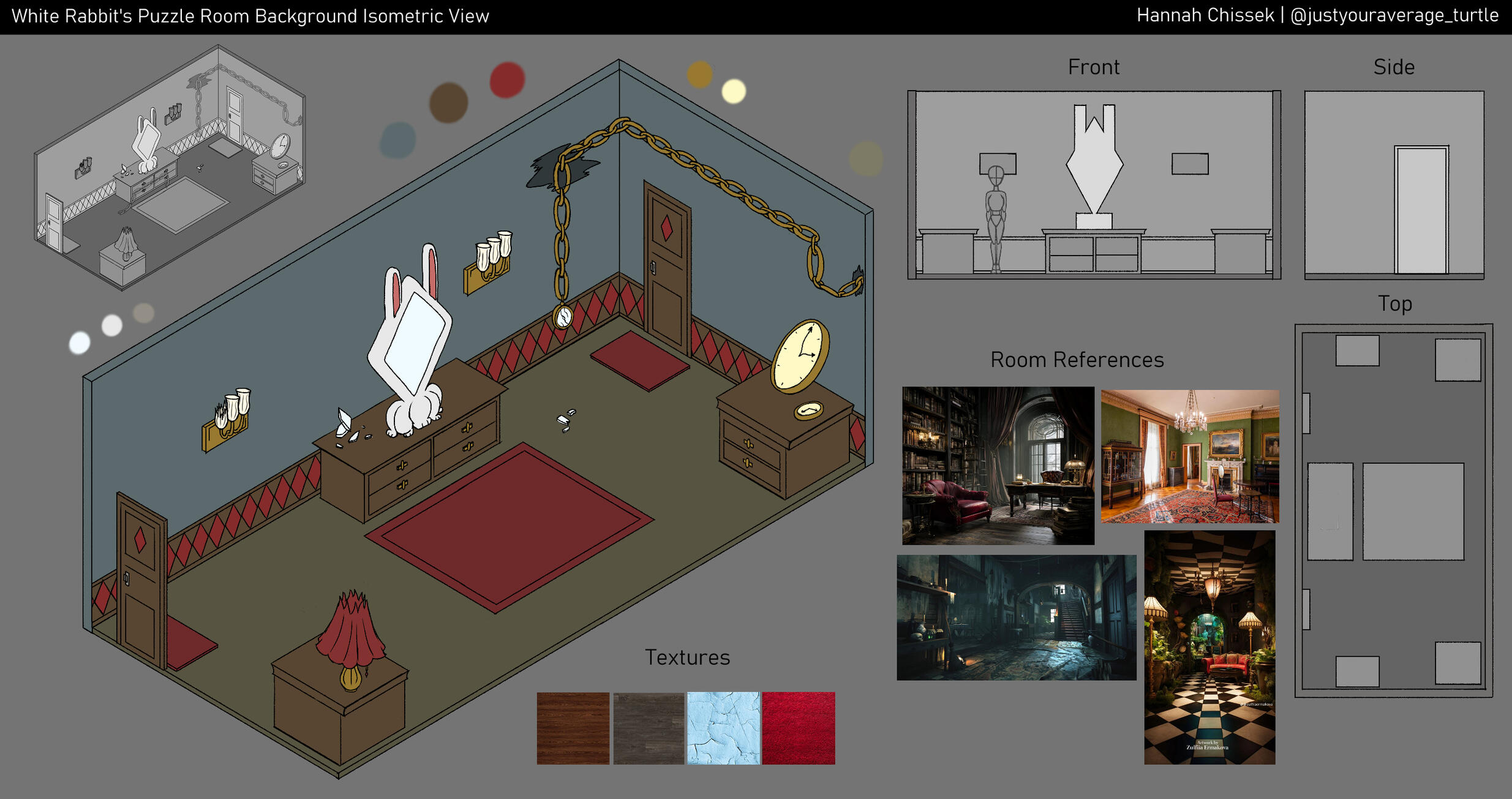The width and height of the screenshot is (1512, 799).
Task: Click the artist credit "Hannah Chissek | @justyouraverage_turtle"
Action: click(1317, 15)
